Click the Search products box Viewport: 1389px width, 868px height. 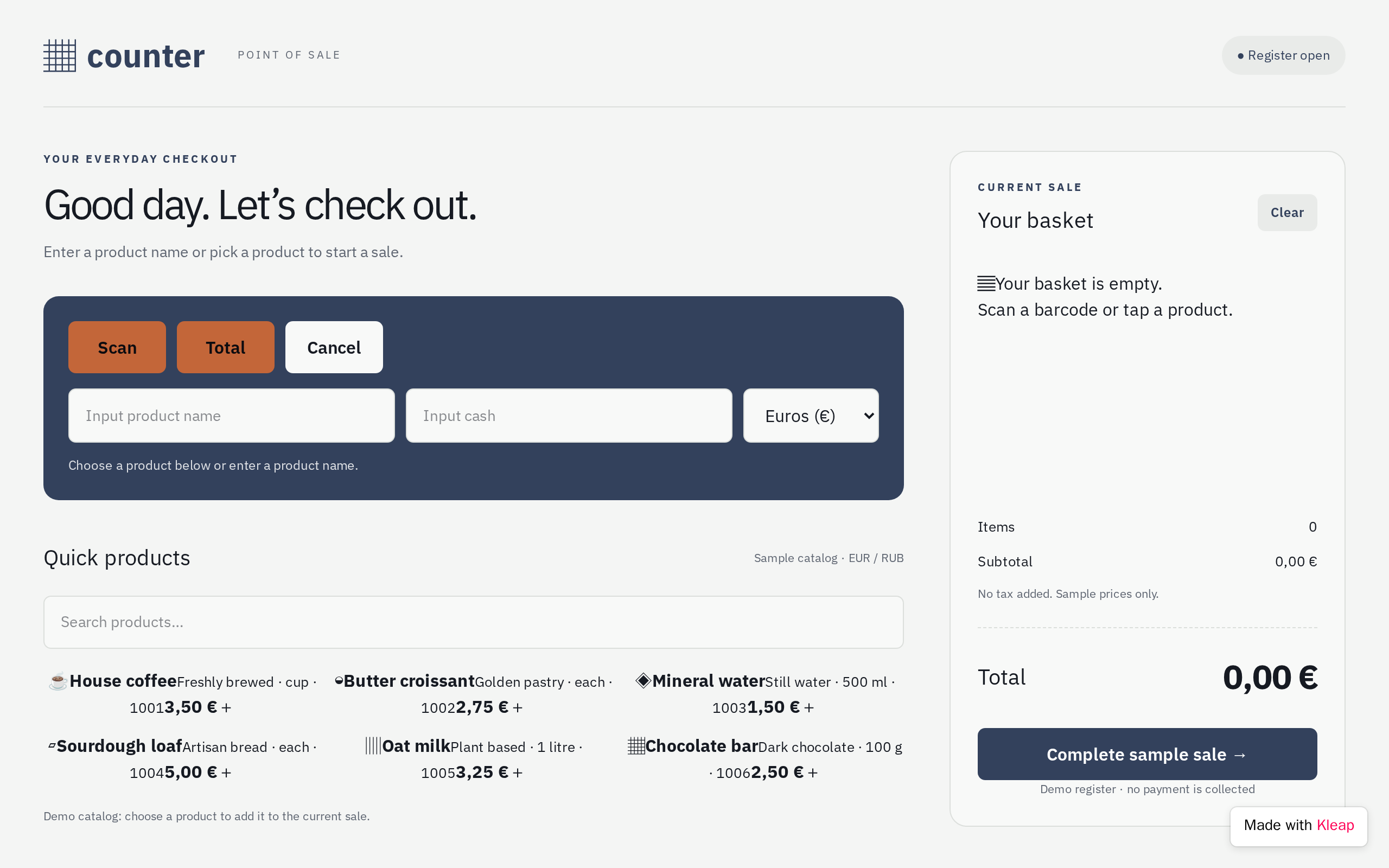pyautogui.click(x=474, y=622)
